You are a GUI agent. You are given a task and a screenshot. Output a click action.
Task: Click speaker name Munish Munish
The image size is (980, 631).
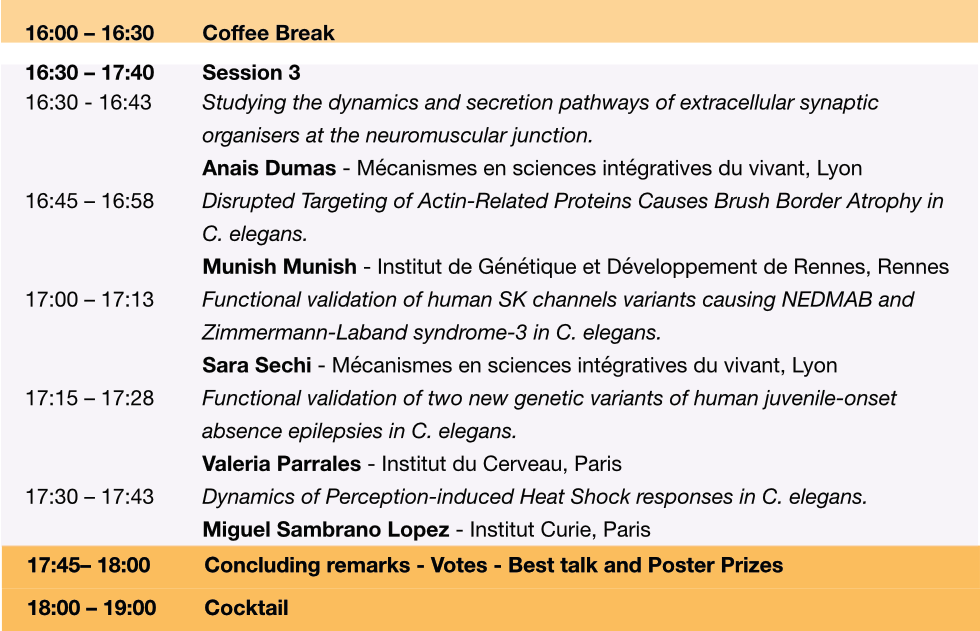tap(279, 267)
